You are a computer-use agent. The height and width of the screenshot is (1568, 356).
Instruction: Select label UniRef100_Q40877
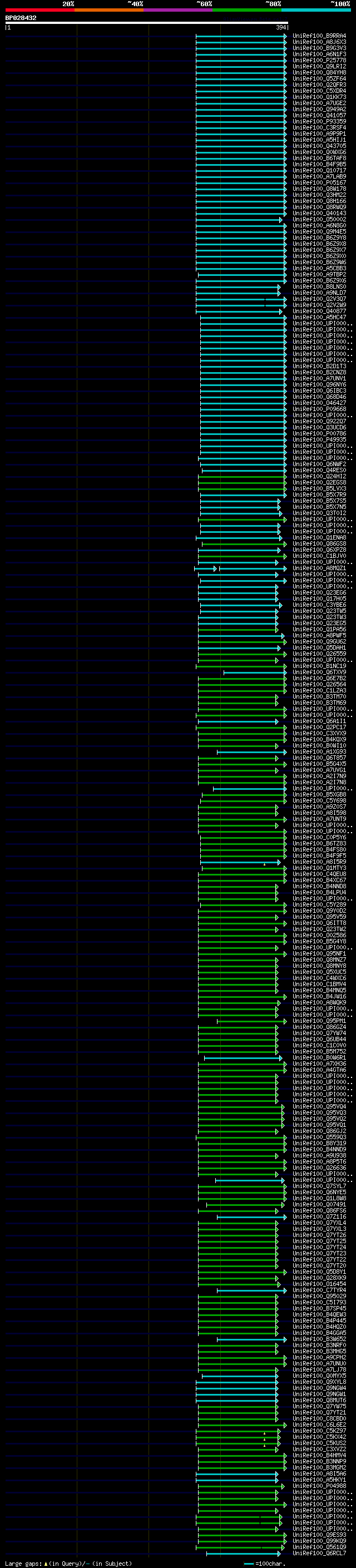(319, 311)
